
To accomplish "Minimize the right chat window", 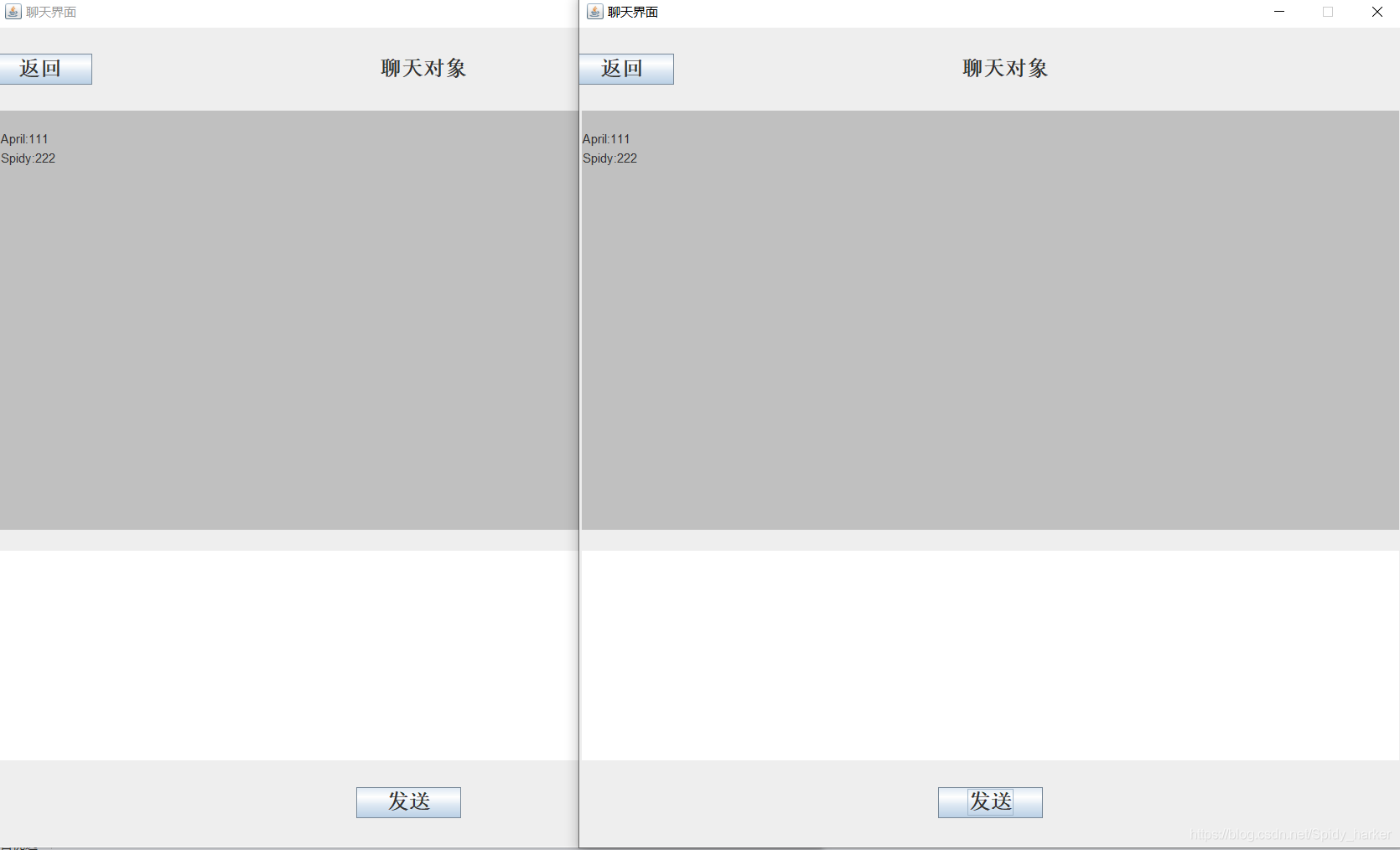I will coord(1279,12).
